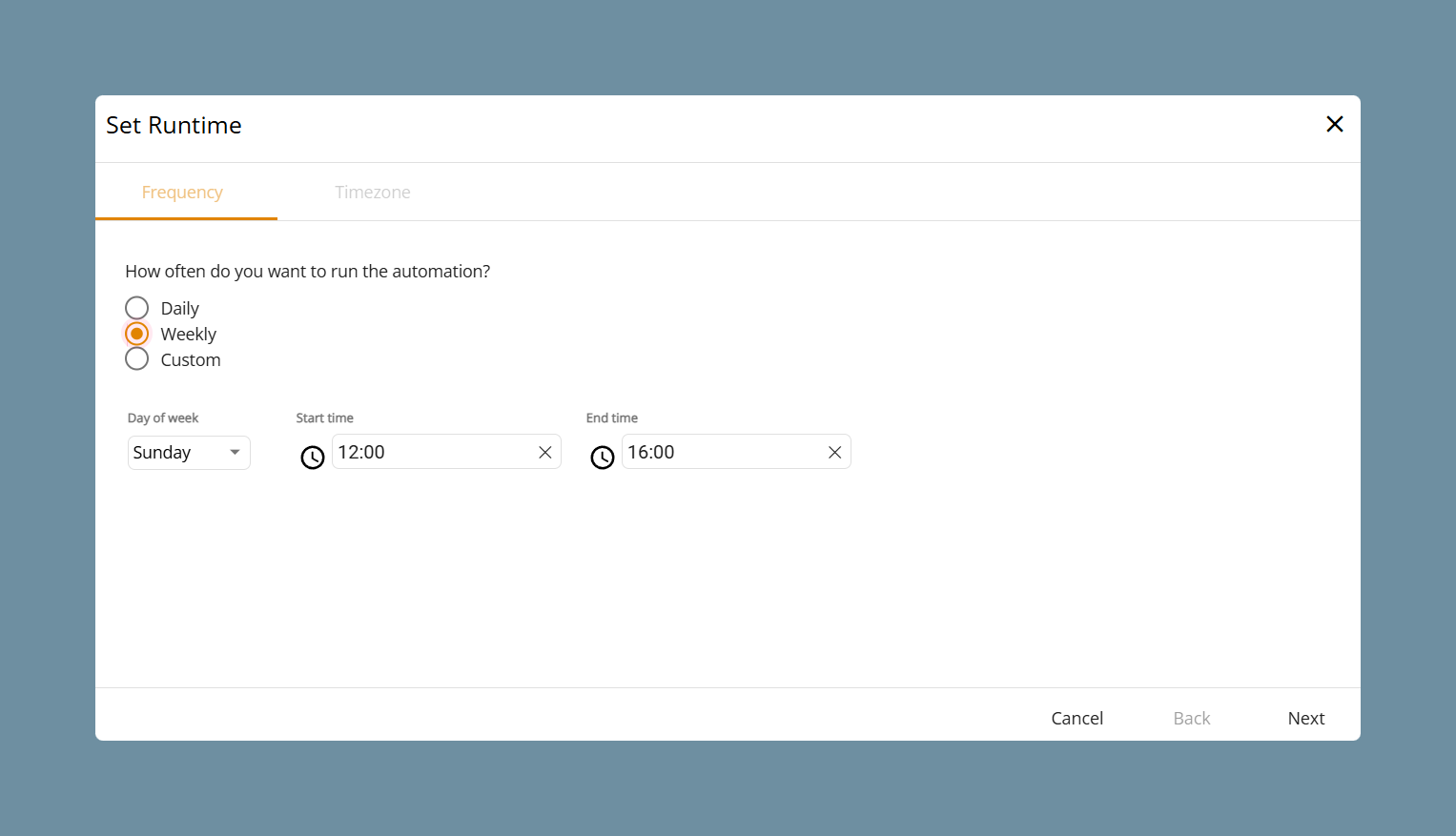The width and height of the screenshot is (1456, 836).
Task: Click the Start time field label
Action: (x=325, y=418)
